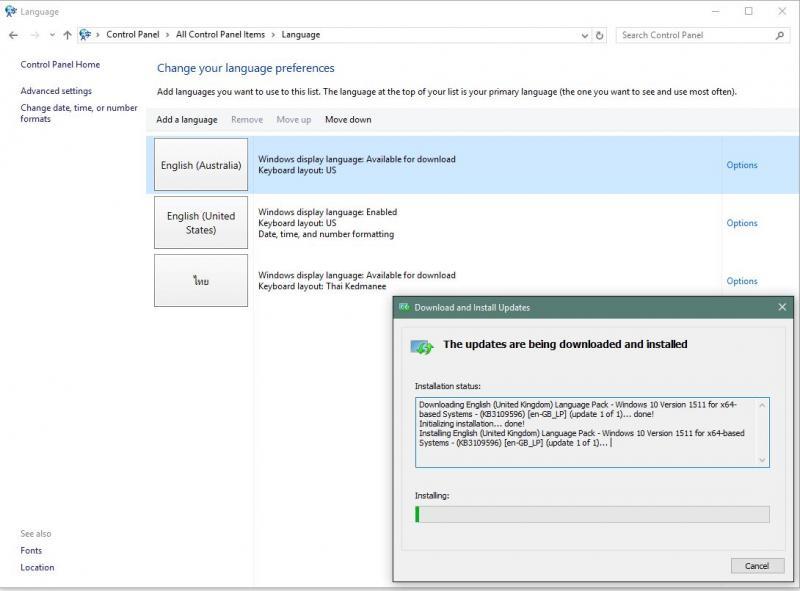This screenshot has height=591, width=800.
Task: Click 'Change your language preferences' heading
Action: (245, 68)
